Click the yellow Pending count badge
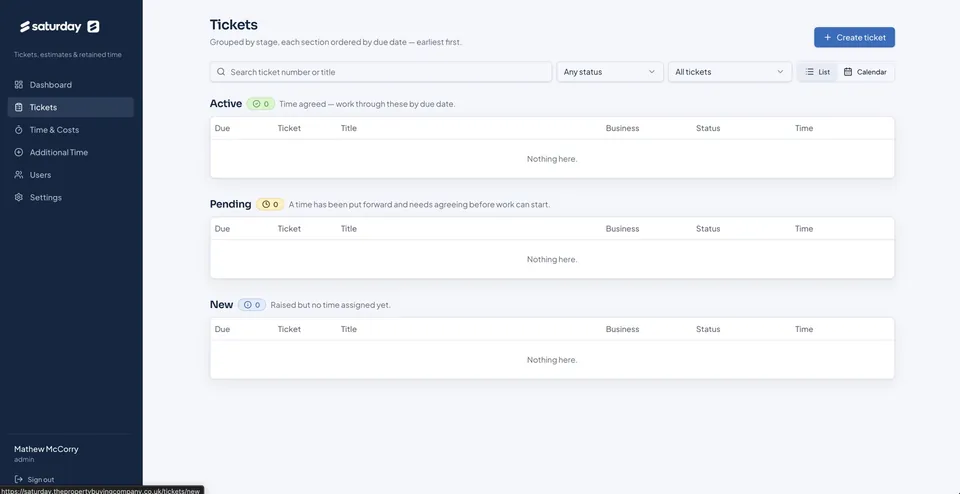Screen dimensions: 960x494 click(270, 204)
